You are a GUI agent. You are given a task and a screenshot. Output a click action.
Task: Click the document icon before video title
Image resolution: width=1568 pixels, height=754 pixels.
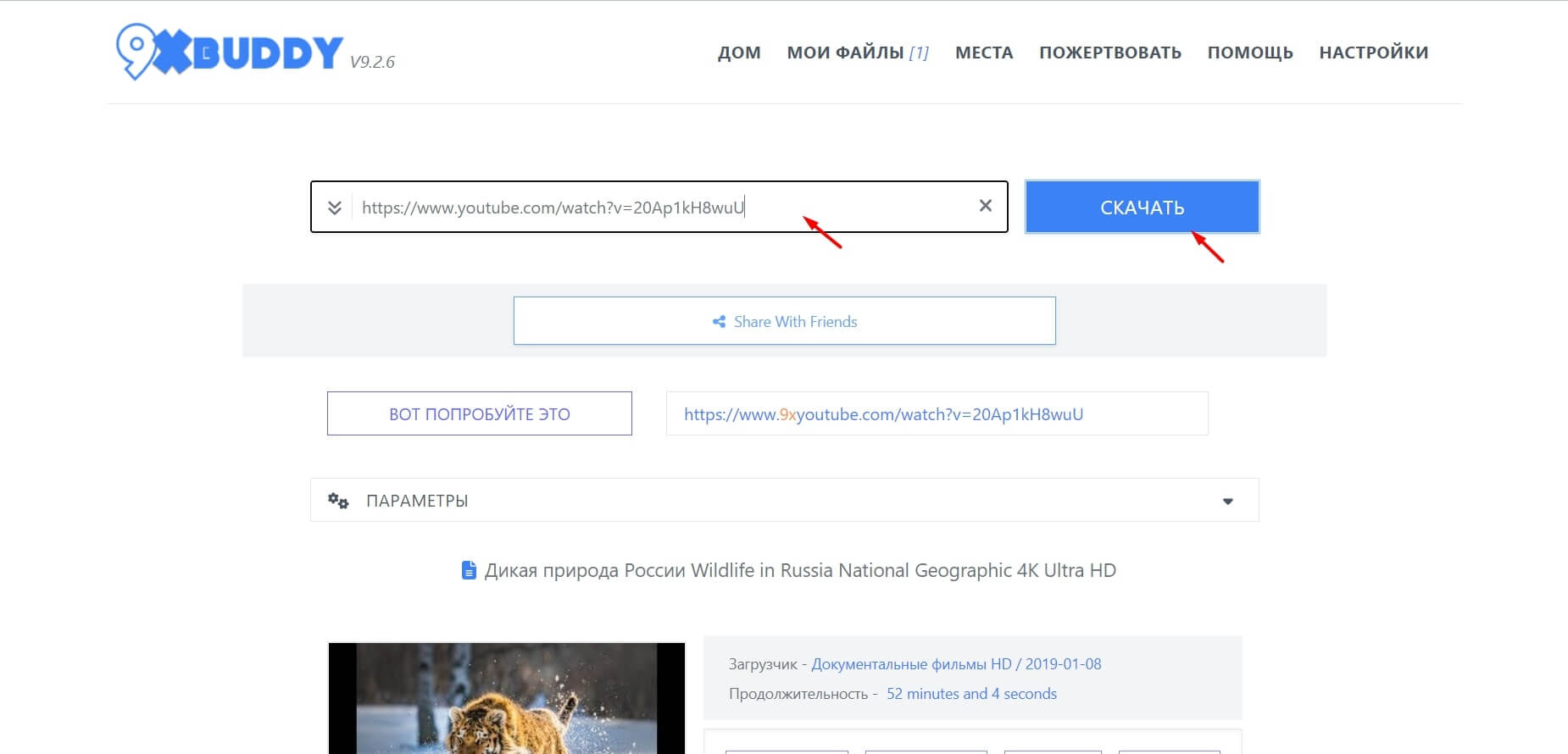coord(469,570)
